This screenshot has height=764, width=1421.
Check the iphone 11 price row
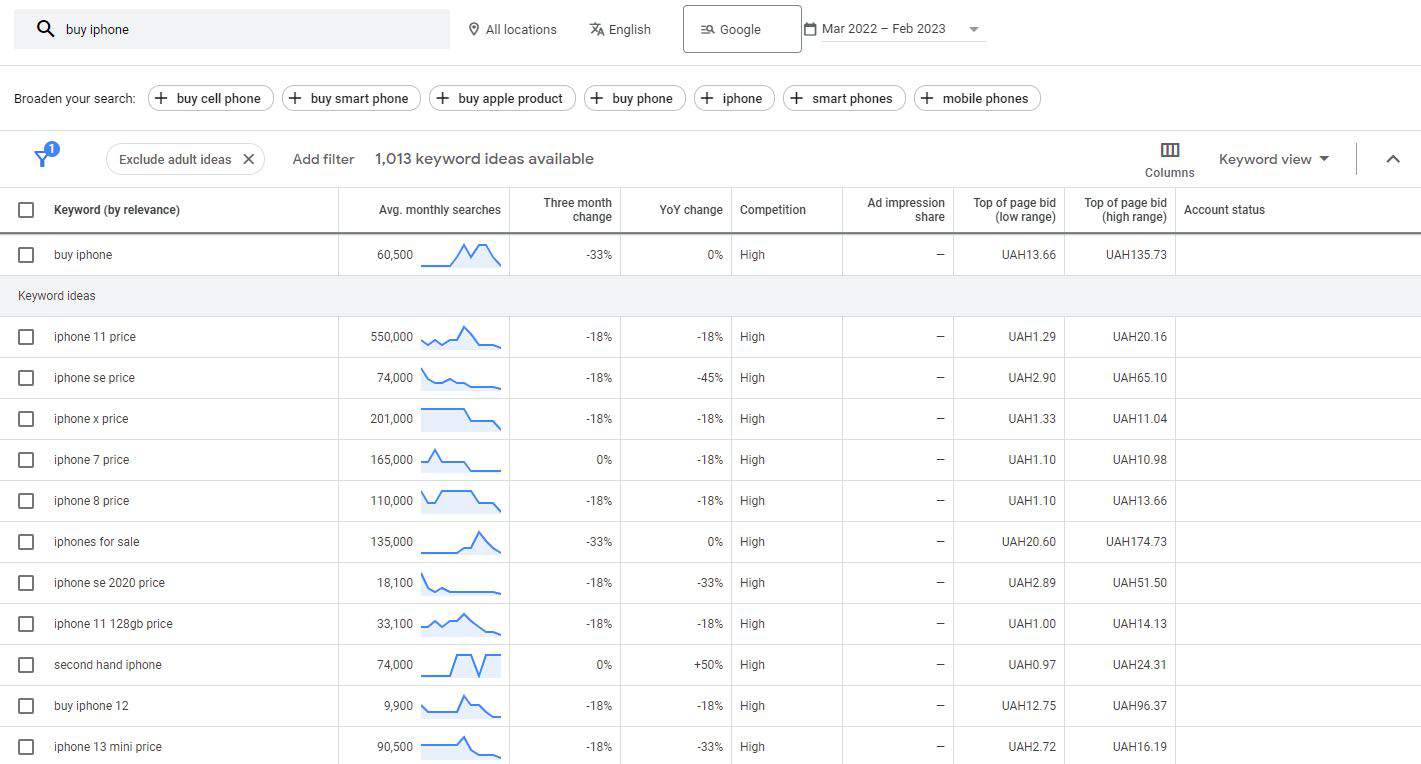tap(26, 337)
